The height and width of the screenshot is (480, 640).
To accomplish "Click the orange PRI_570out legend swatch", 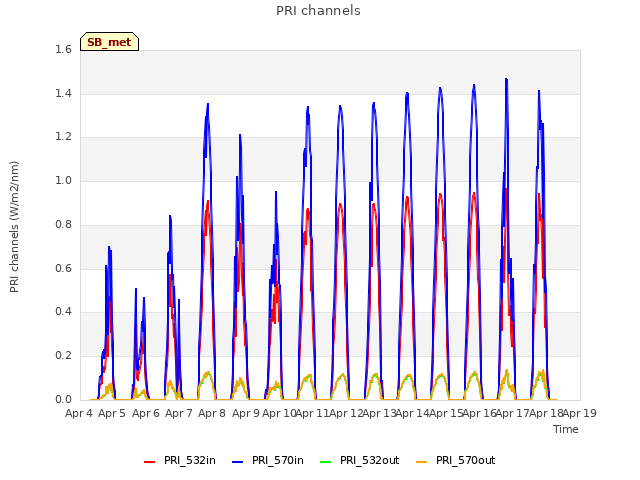I will [x=422, y=462].
